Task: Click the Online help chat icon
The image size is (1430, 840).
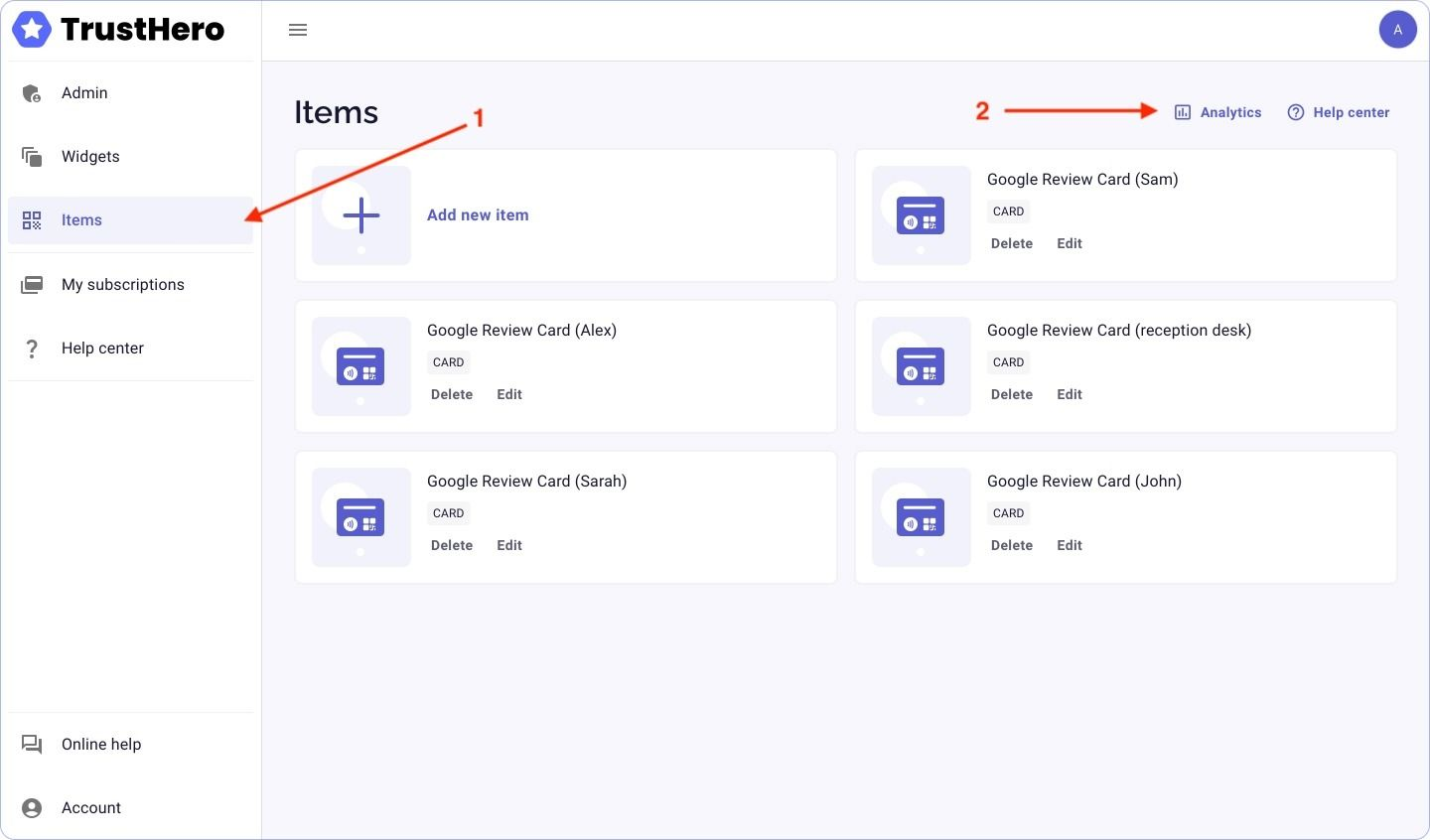Action: [x=32, y=745]
